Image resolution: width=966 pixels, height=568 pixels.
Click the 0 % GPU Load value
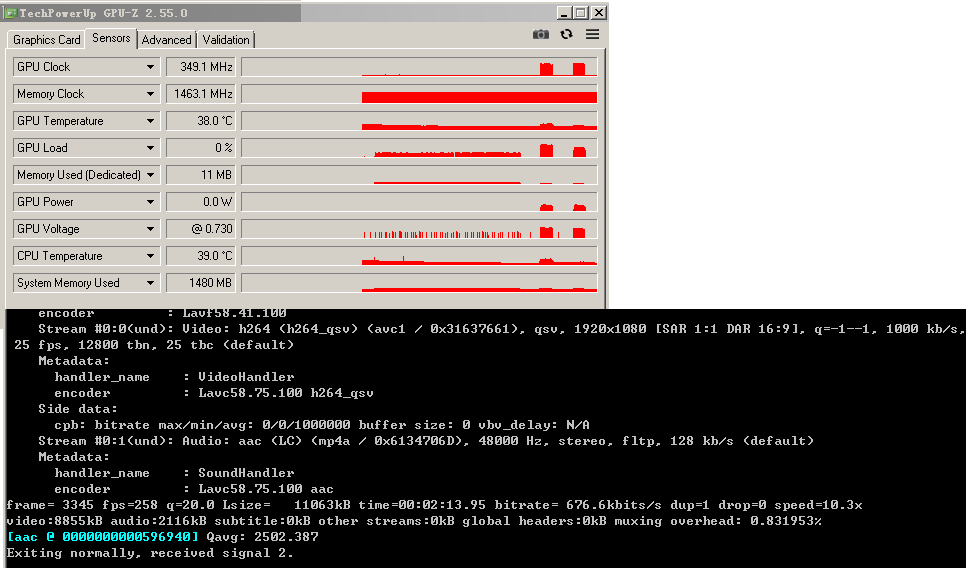(200, 148)
